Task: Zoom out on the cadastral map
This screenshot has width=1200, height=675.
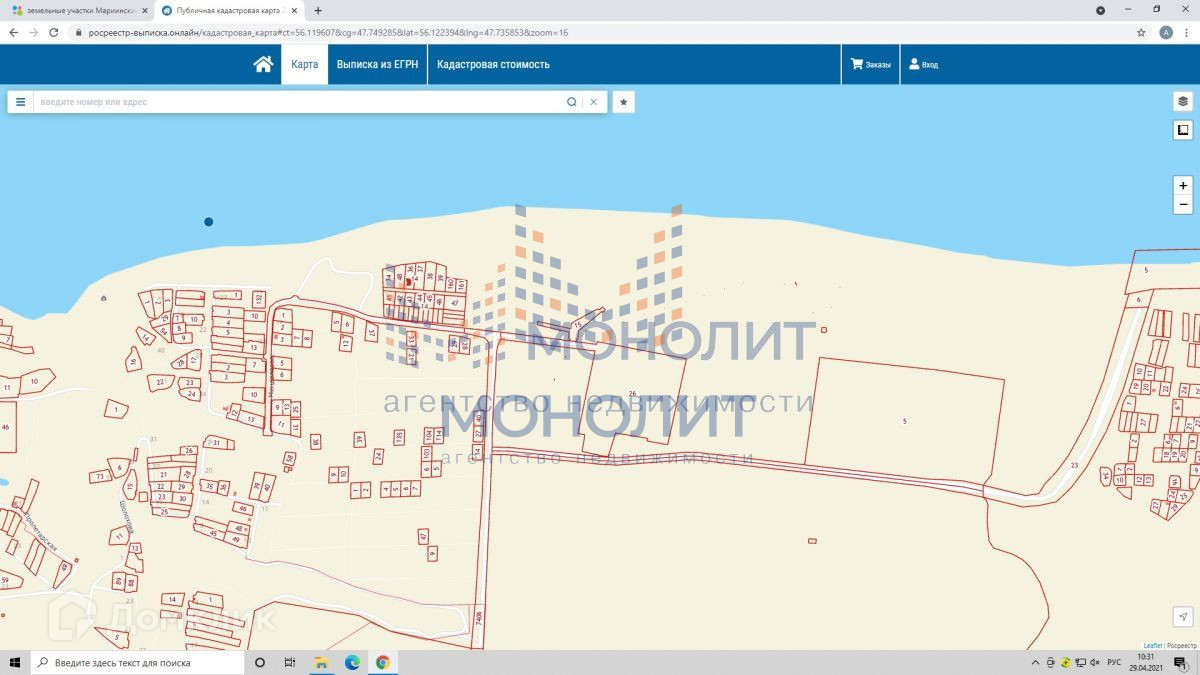Action: (x=1183, y=205)
